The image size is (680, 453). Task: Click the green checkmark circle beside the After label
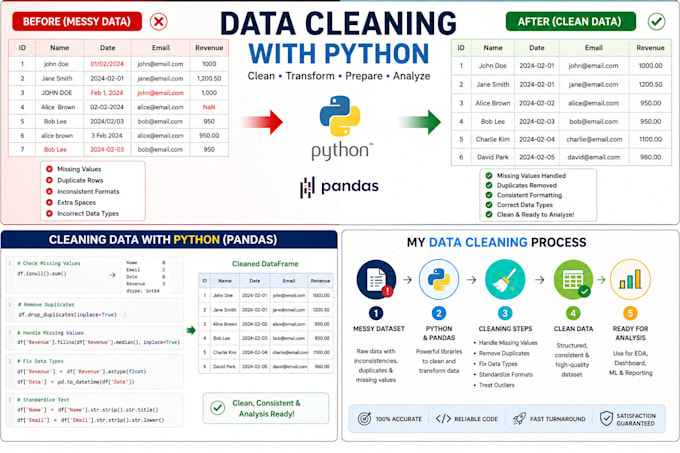[656, 21]
